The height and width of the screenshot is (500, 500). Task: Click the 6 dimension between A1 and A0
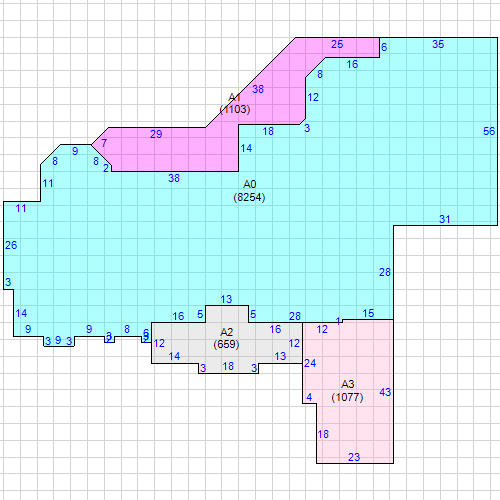[x=384, y=47]
